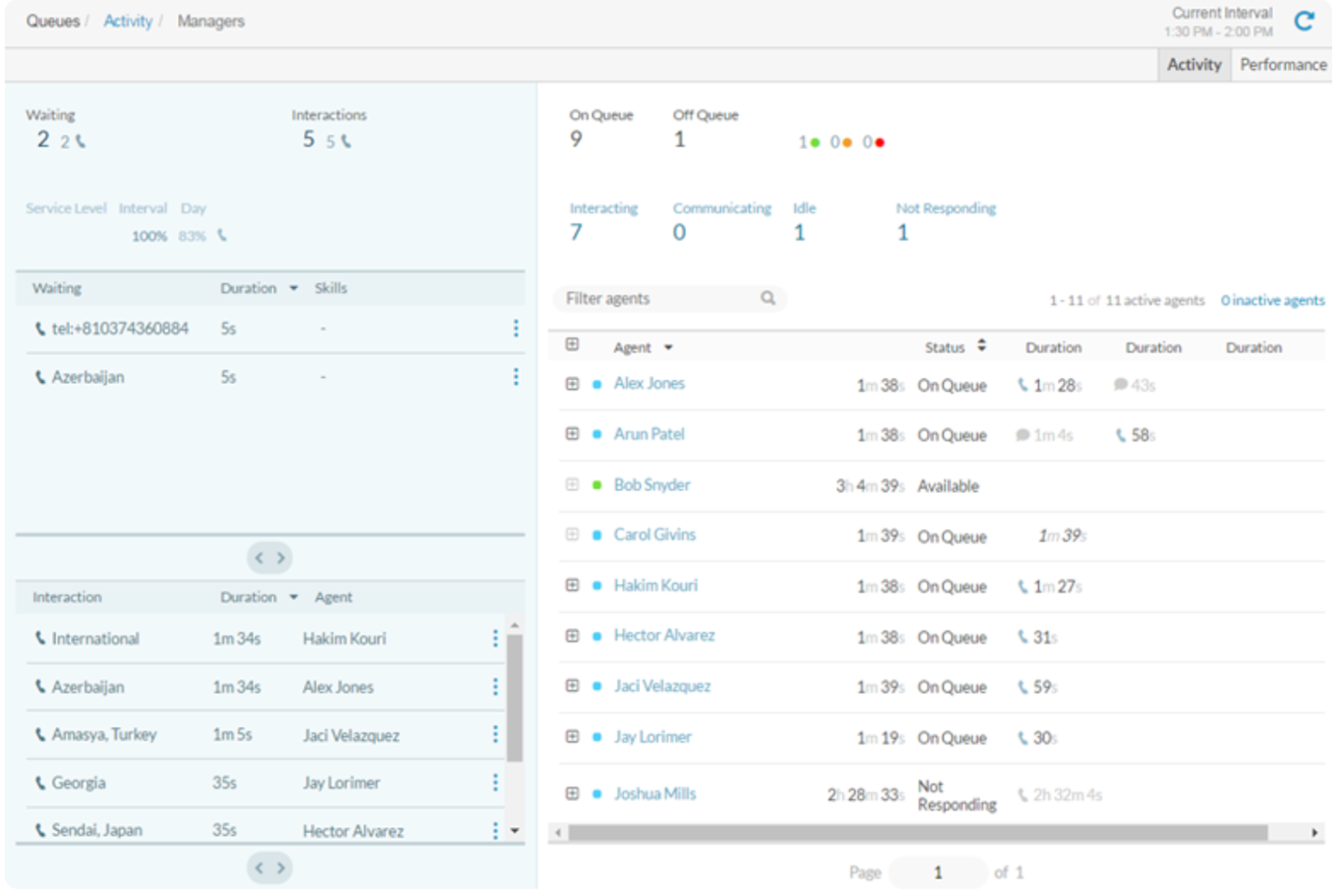1344x896 pixels.
Task: Select Day for Service Level view
Action: click(x=193, y=208)
